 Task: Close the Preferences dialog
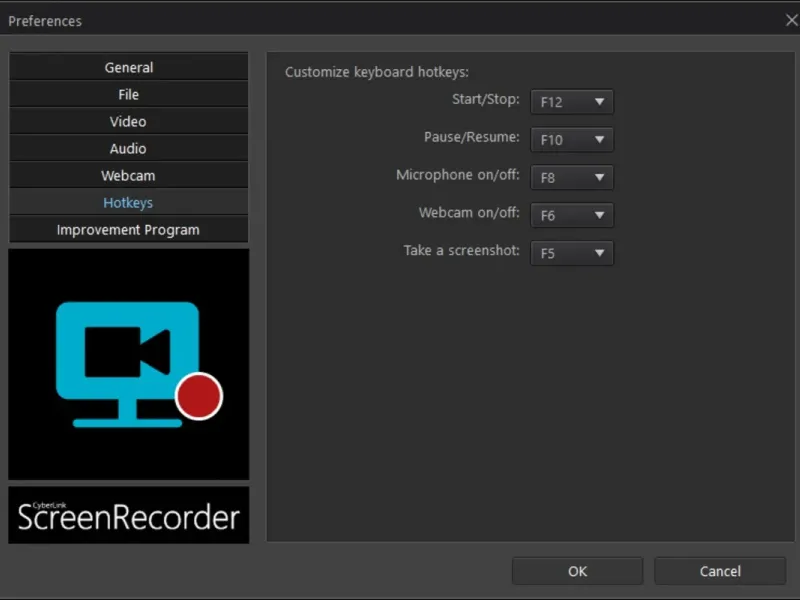791,20
